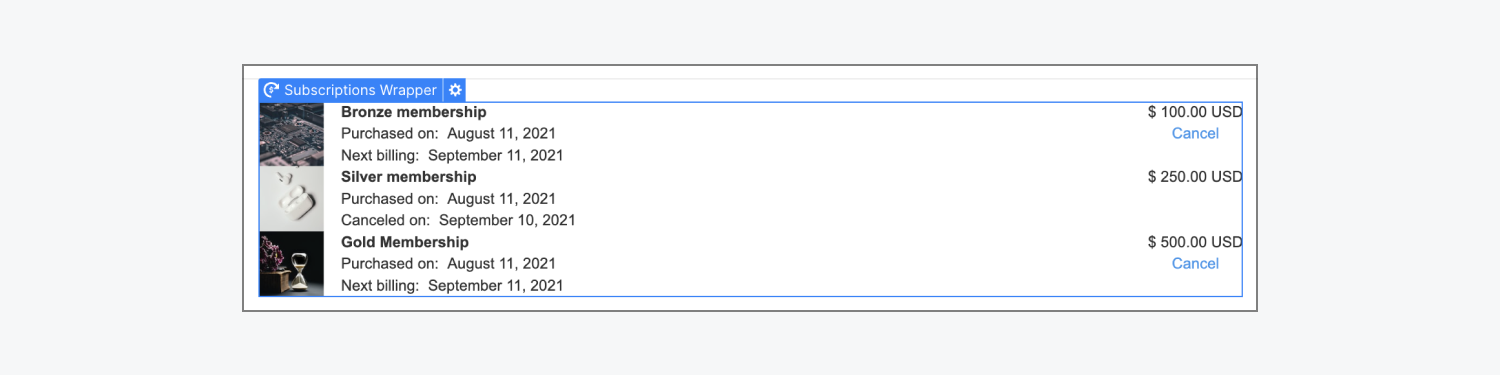Cancel the Bronze membership subscription
The image size is (1500, 375).
coord(1195,133)
